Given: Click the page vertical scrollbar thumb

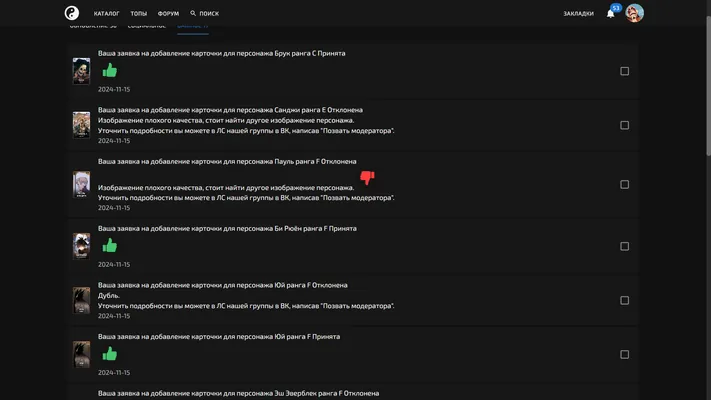Looking at the screenshot, I should (708, 86).
